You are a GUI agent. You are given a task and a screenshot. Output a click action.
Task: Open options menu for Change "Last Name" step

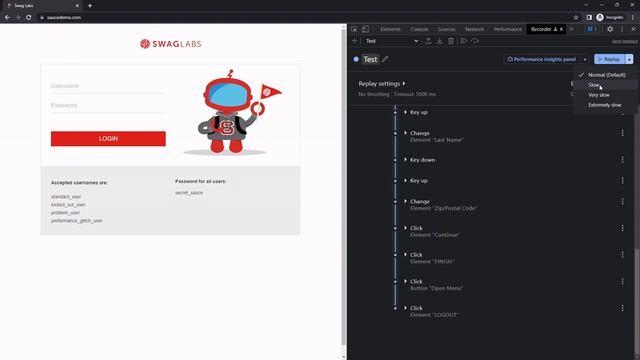(622, 133)
